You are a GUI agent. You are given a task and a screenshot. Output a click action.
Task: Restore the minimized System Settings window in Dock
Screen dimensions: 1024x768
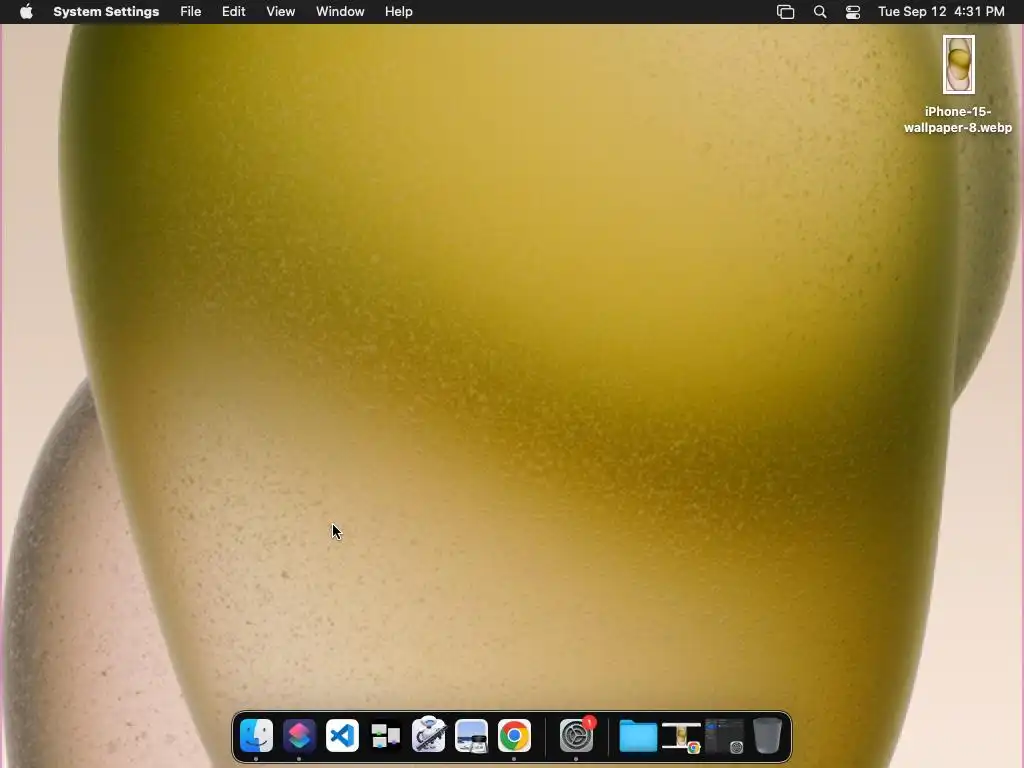click(x=724, y=737)
